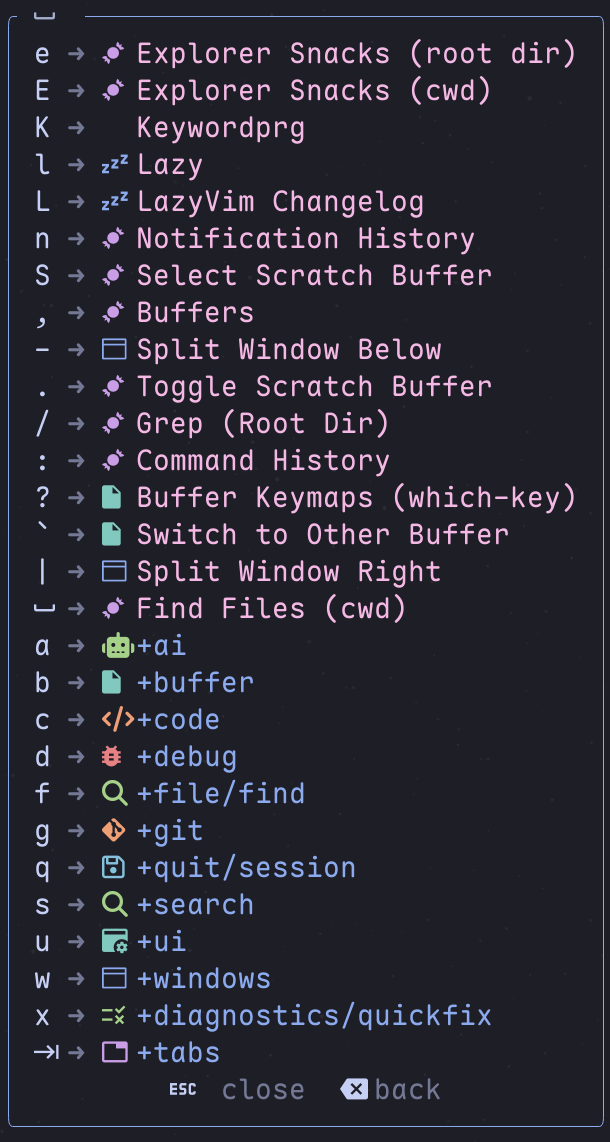Screen dimensions: 610x1142
Task: Expand the +tabs group
Action: pos(178,1053)
